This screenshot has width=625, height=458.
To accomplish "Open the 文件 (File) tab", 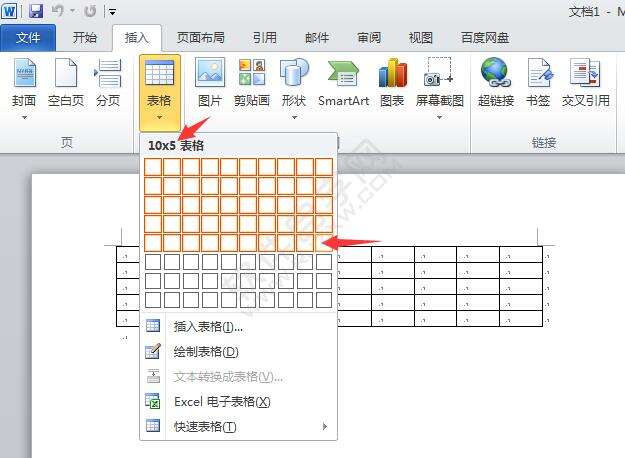I will tap(28, 38).
